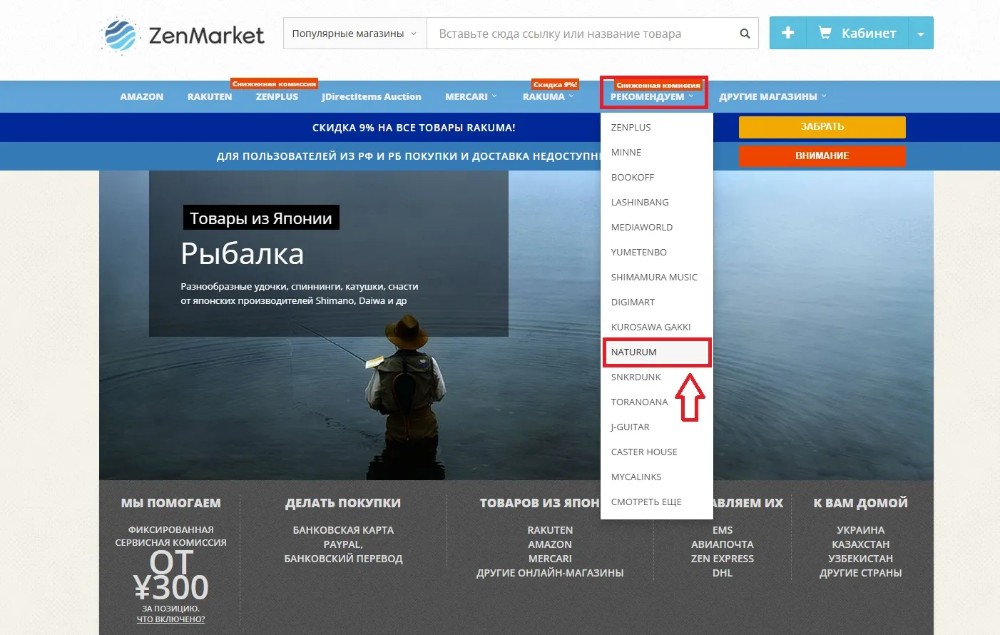Expand the RAKUMA nav dropdown
The image size is (1000, 635).
point(548,97)
